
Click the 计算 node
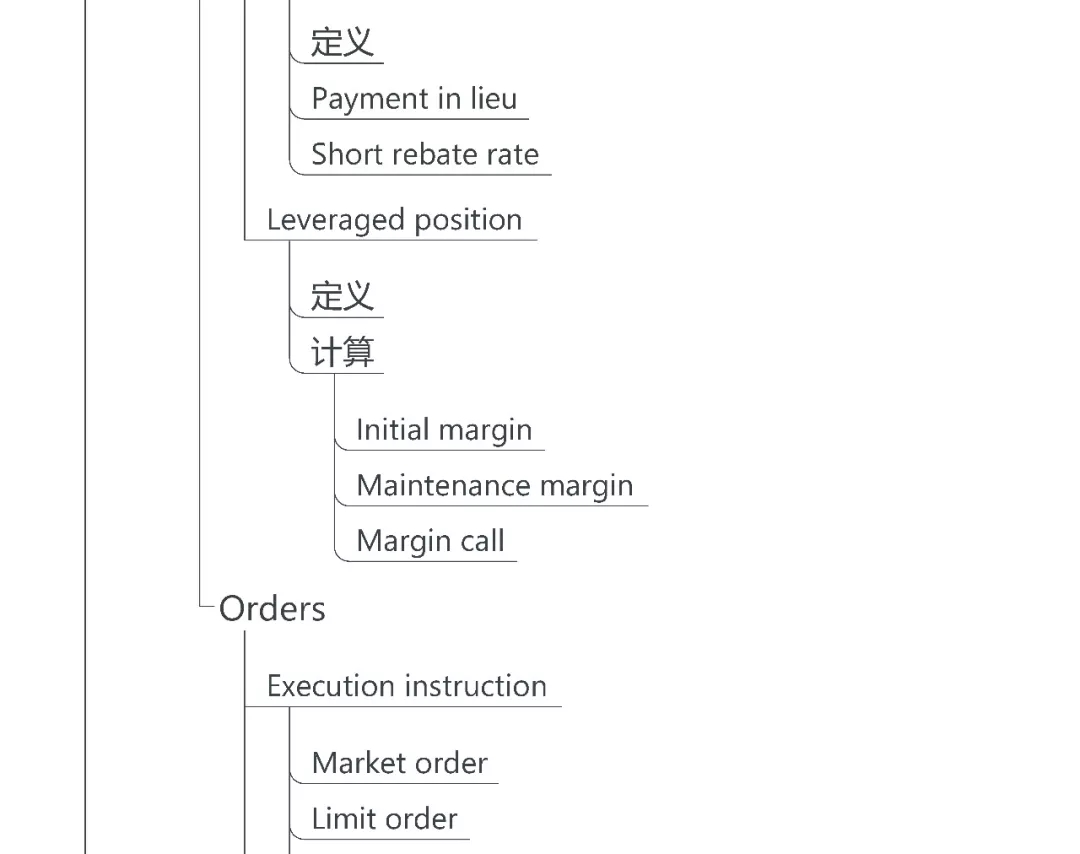coord(342,353)
